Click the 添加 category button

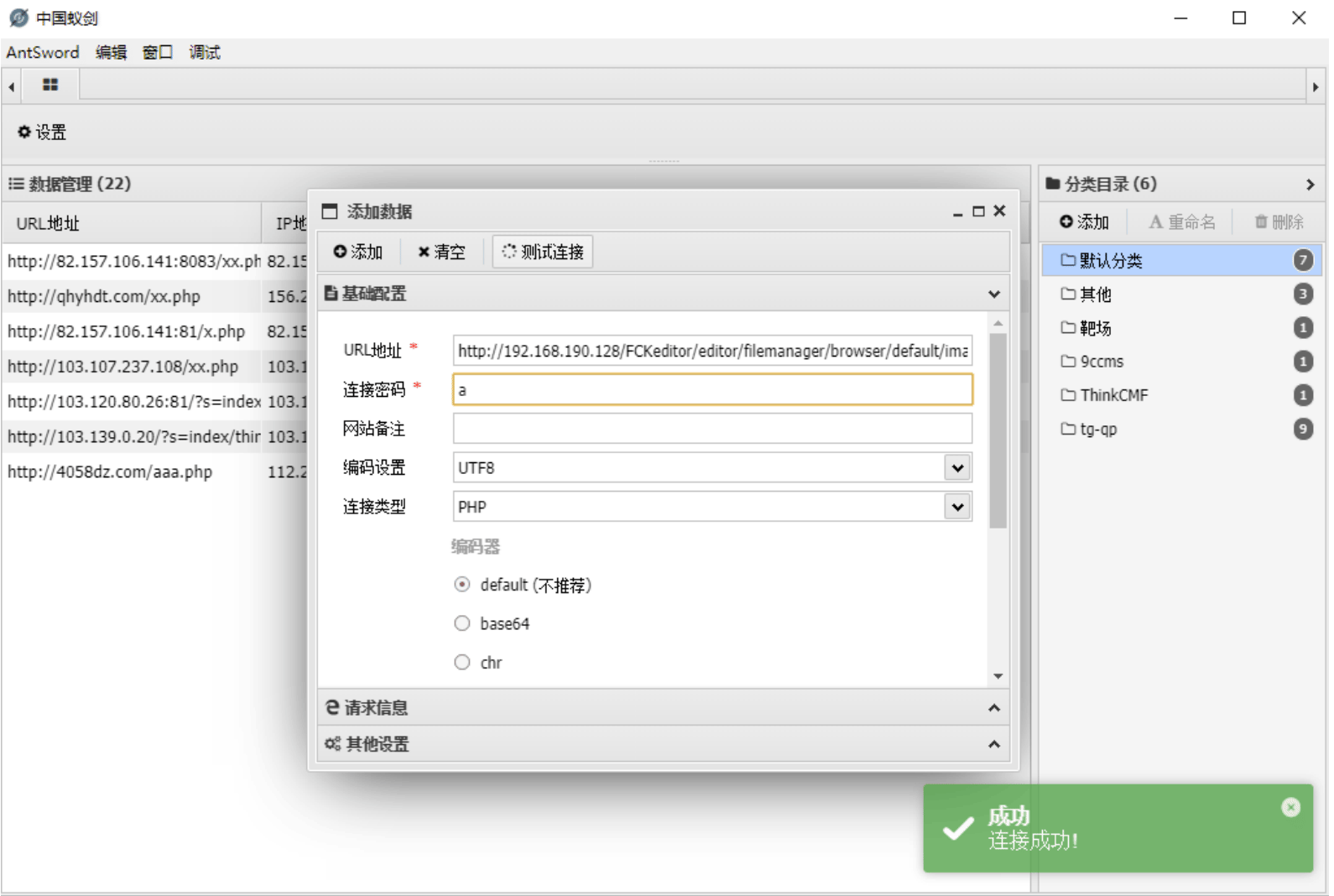coord(1084,221)
